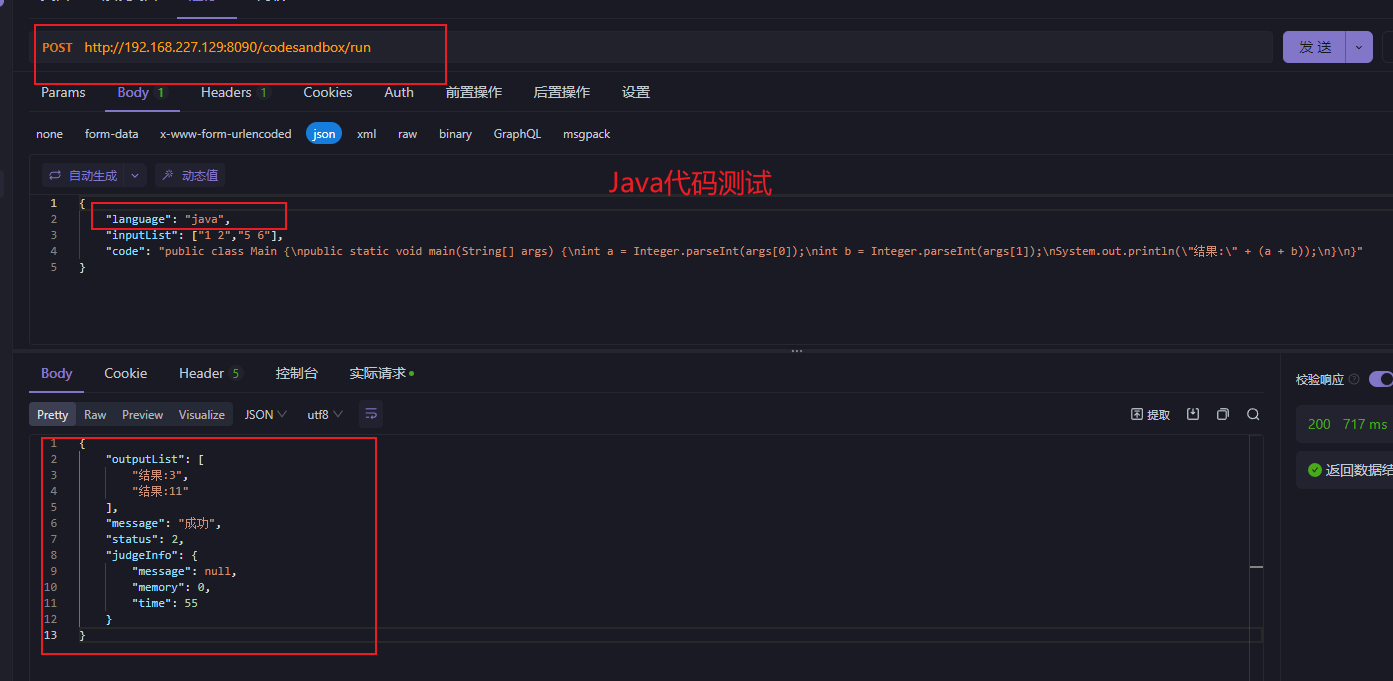Copy the response body with copy icon
Image resolution: width=1393 pixels, height=681 pixels.
point(1222,414)
